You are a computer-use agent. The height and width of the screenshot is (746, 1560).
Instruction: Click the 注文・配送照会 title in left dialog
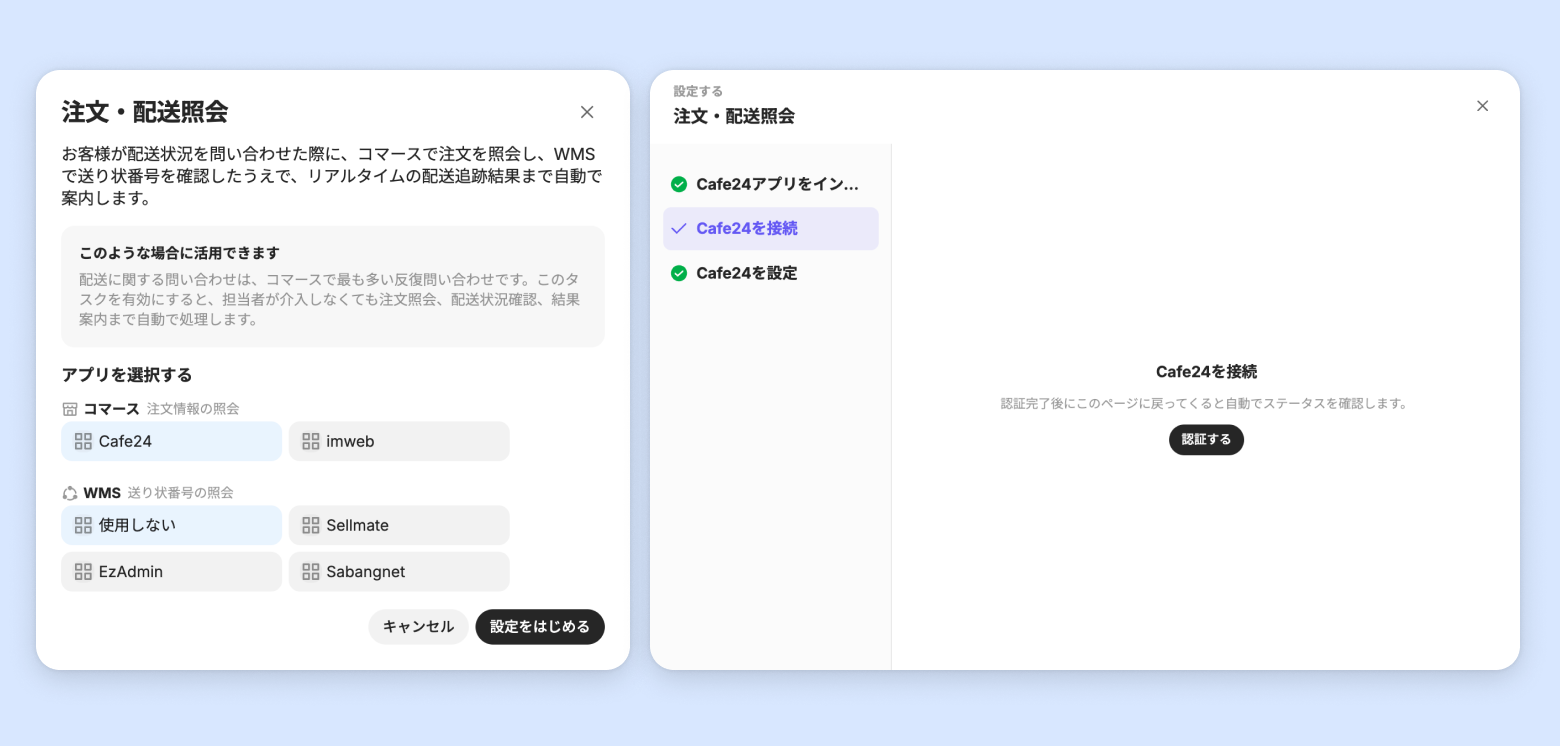pos(145,112)
